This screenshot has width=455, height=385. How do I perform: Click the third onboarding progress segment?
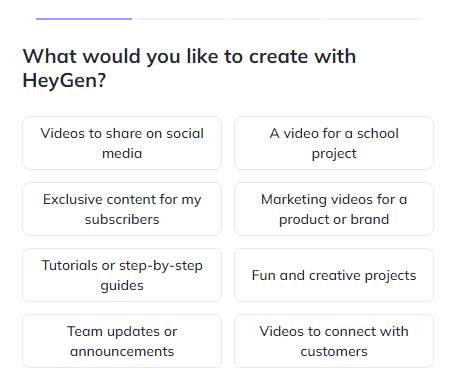coord(278,19)
